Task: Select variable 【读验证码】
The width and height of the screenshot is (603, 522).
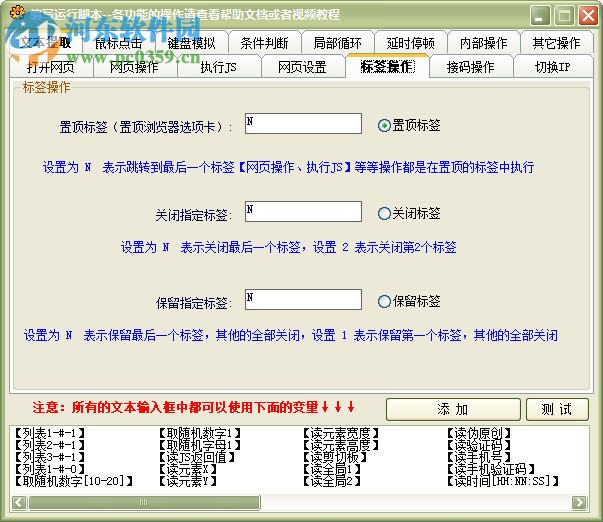Action: [x=479, y=445]
